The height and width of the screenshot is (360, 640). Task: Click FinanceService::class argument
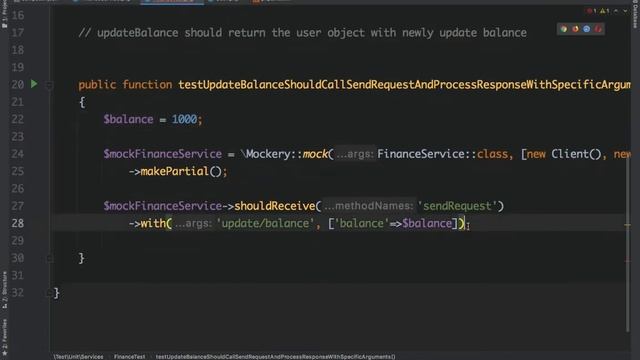coord(442,154)
